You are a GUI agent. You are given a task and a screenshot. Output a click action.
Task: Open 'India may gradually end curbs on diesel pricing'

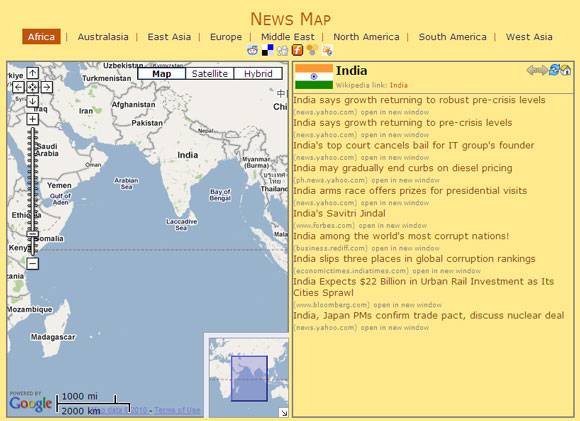pos(403,168)
